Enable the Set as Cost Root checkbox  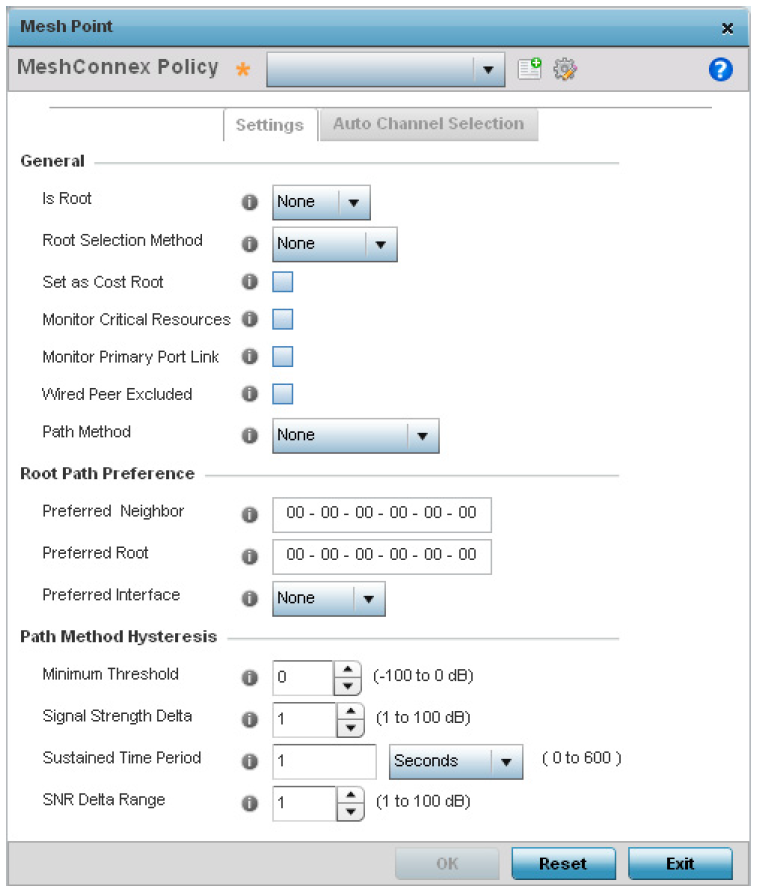(283, 281)
